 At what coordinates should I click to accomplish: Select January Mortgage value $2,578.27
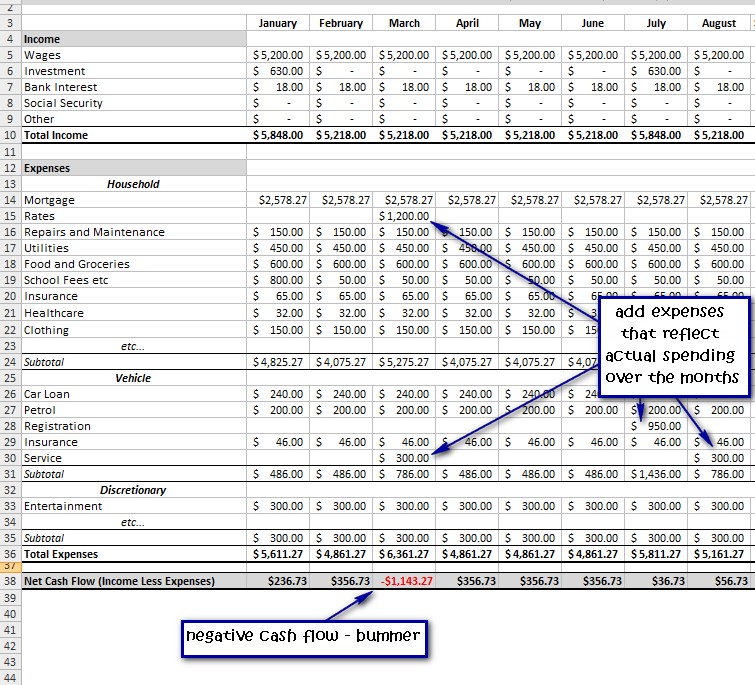(x=278, y=200)
